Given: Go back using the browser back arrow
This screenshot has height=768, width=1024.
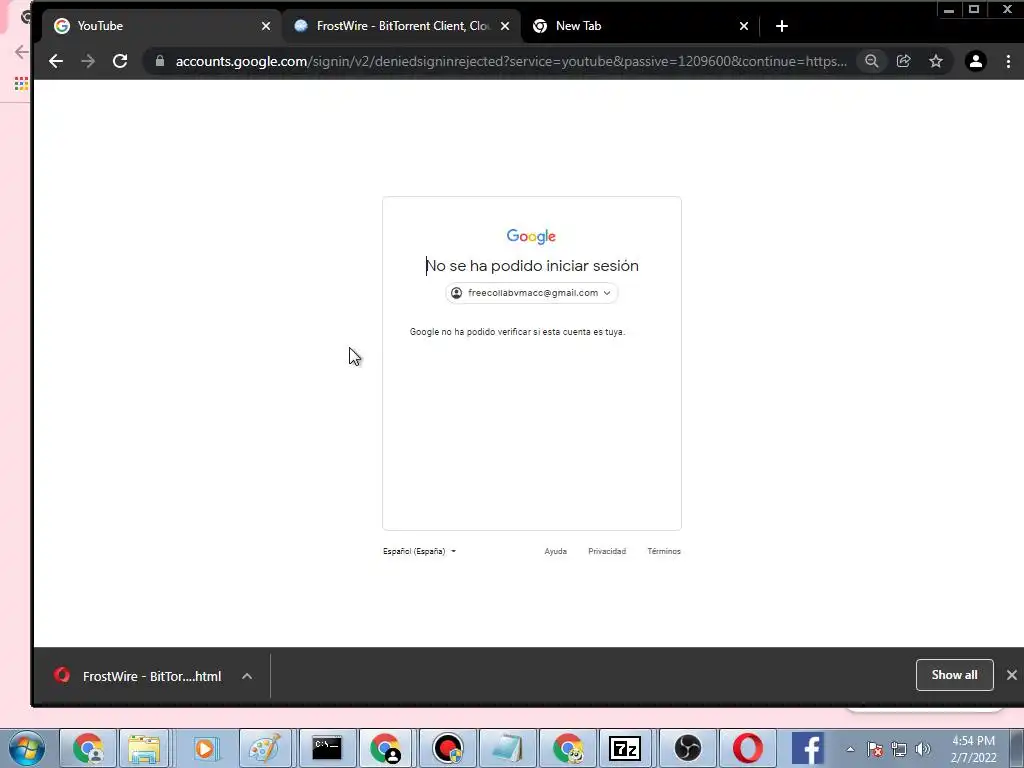Looking at the screenshot, I should point(56,61).
